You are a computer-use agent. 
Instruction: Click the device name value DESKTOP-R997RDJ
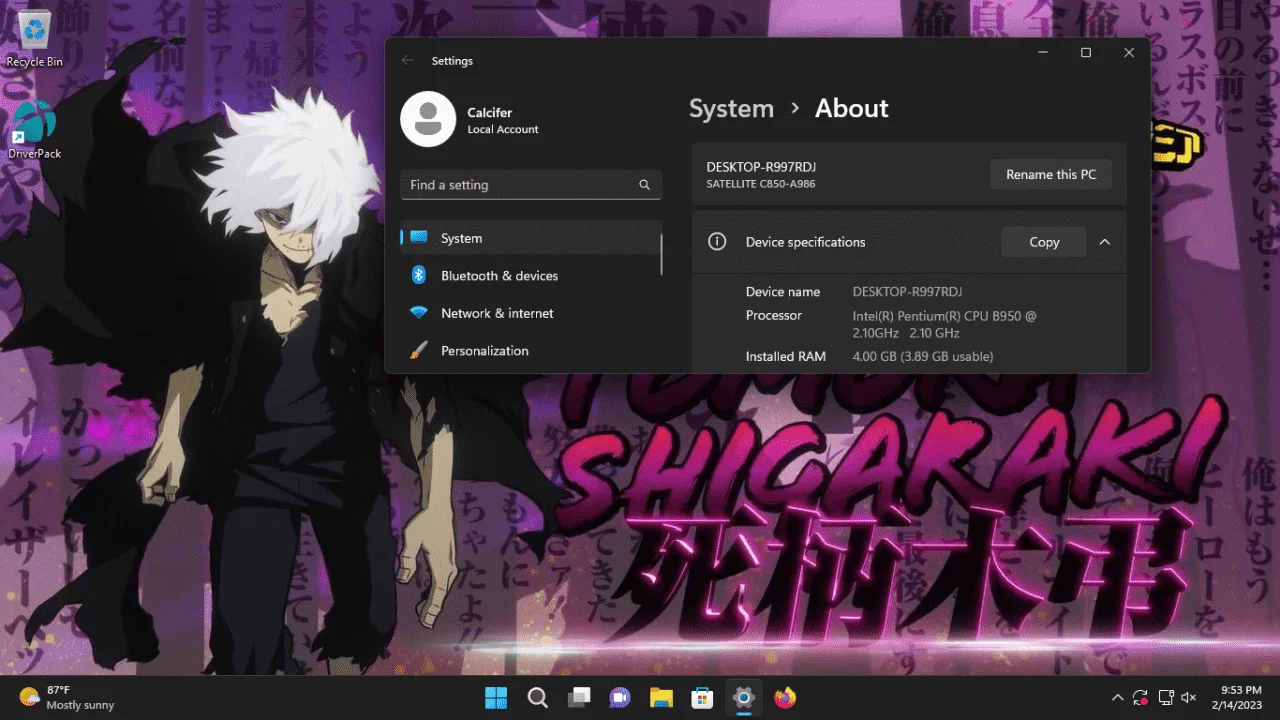click(907, 292)
